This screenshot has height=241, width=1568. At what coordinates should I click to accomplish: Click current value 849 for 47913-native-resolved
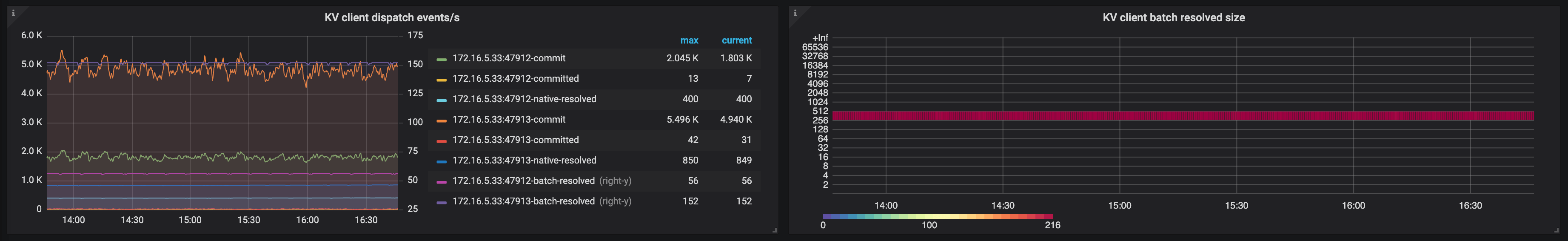[x=743, y=160]
